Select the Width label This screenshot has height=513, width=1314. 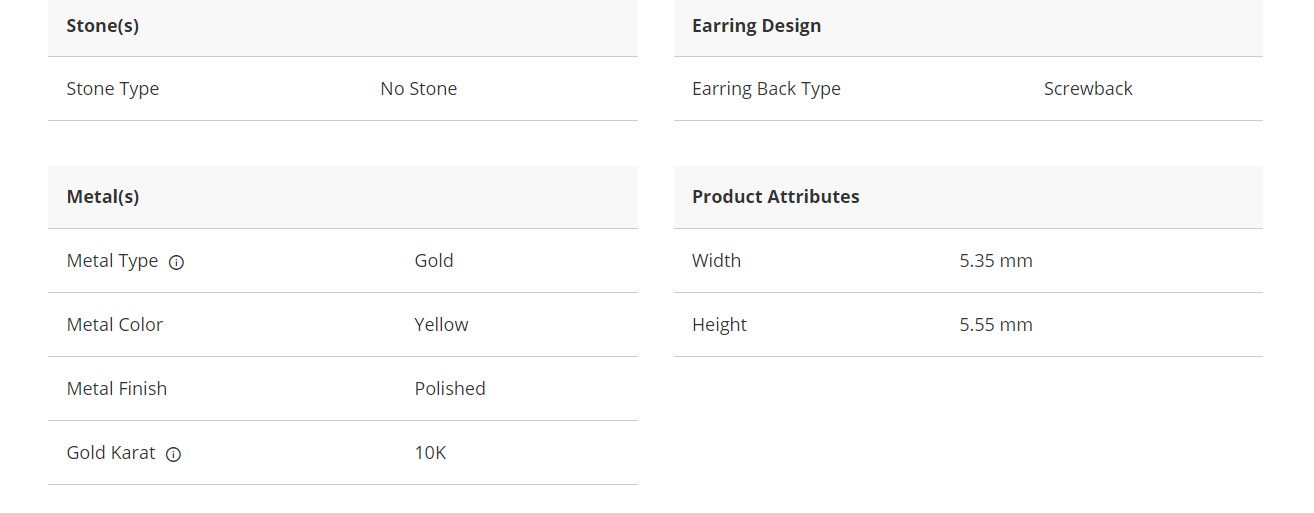[x=716, y=261]
